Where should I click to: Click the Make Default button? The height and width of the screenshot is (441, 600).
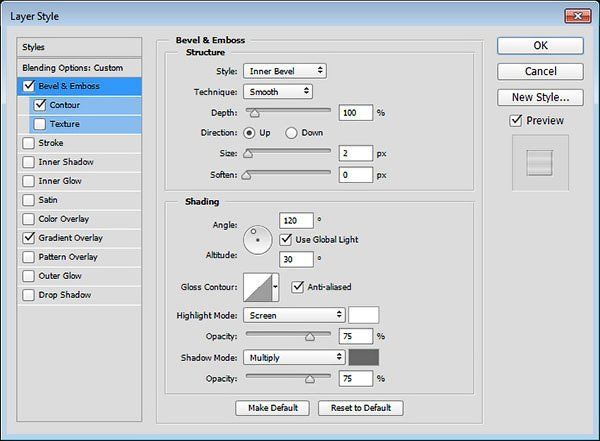[272, 408]
